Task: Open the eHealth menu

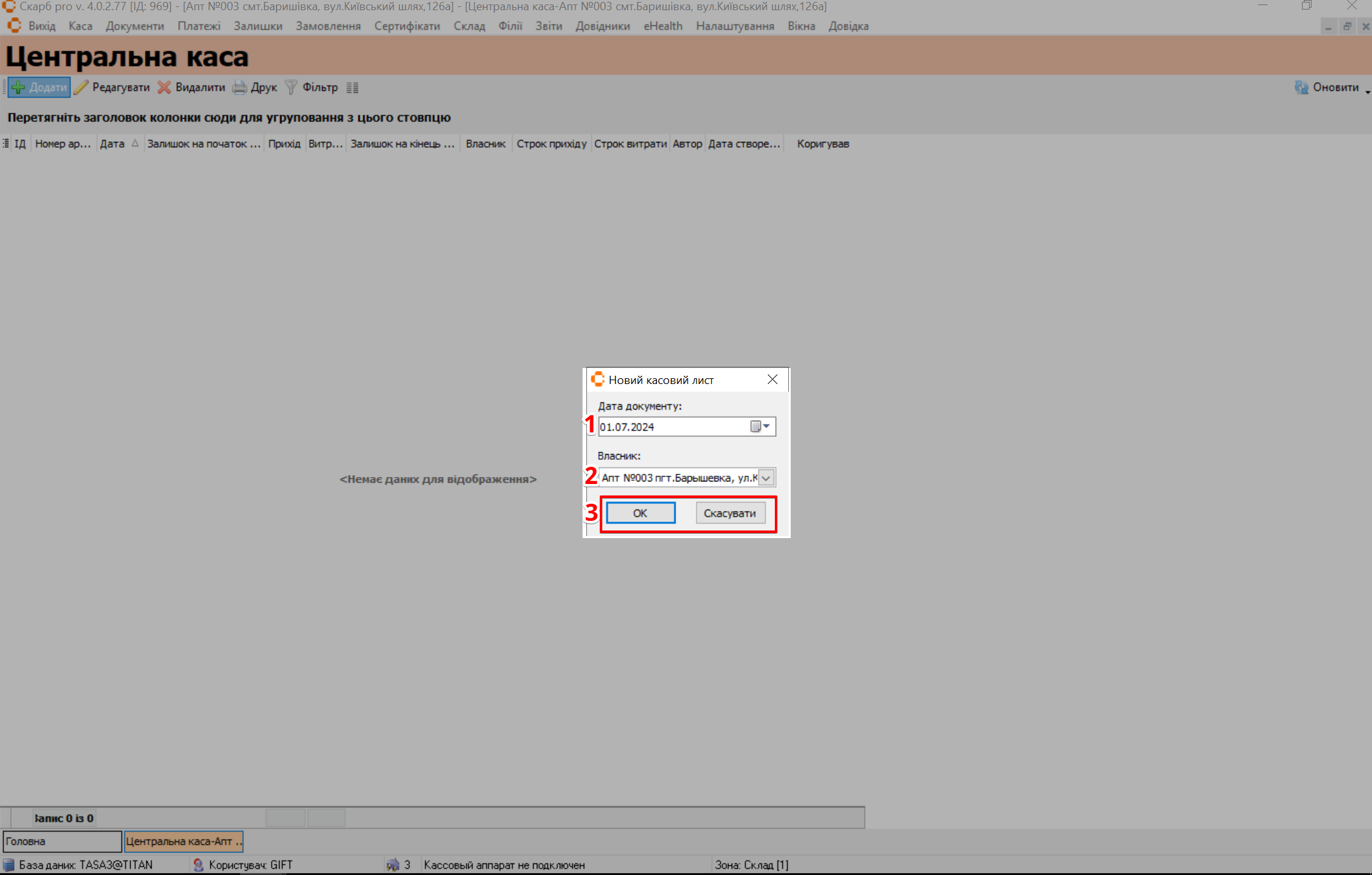Action: [x=663, y=26]
